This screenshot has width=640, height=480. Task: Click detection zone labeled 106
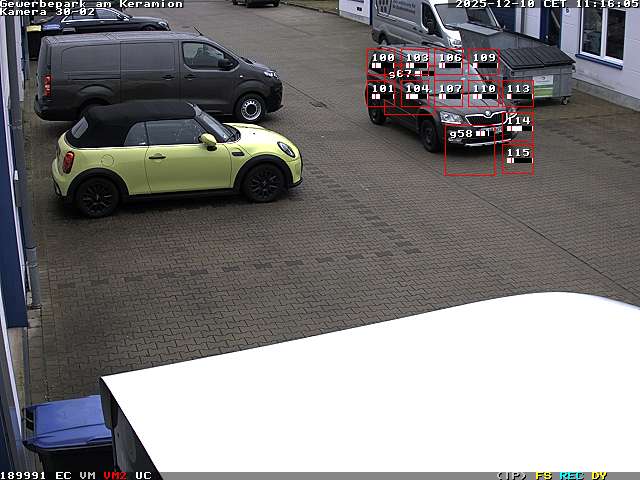451,58
